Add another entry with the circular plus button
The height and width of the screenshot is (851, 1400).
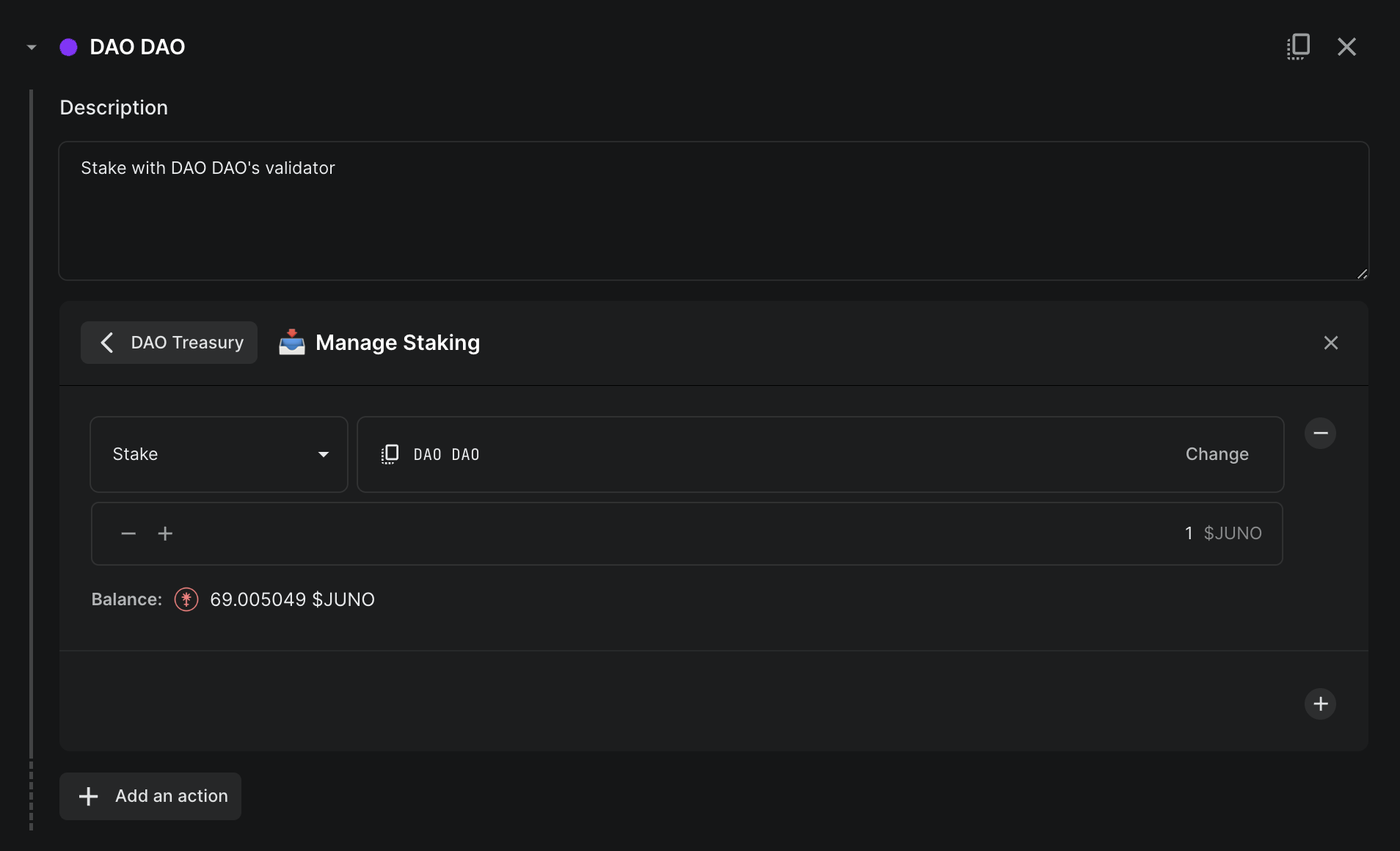point(1320,704)
